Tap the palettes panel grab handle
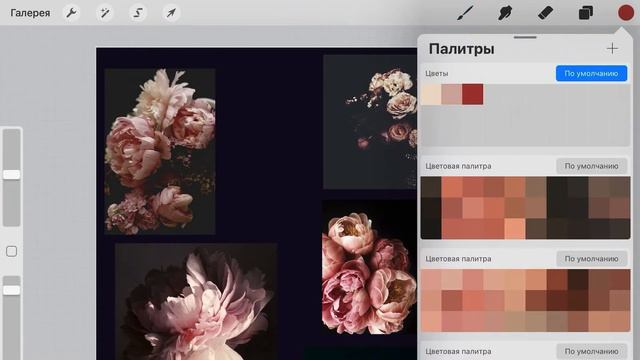640x360 pixels. pos(525,37)
